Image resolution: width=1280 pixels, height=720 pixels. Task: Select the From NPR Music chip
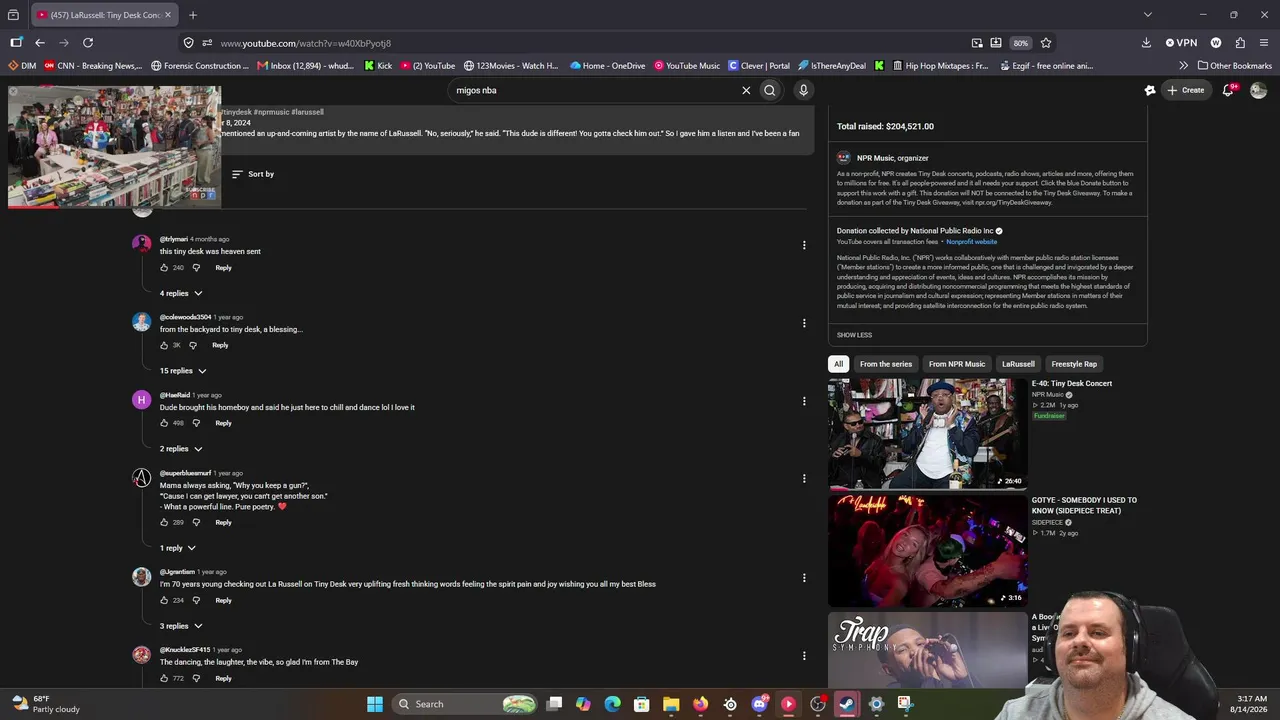click(x=957, y=364)
